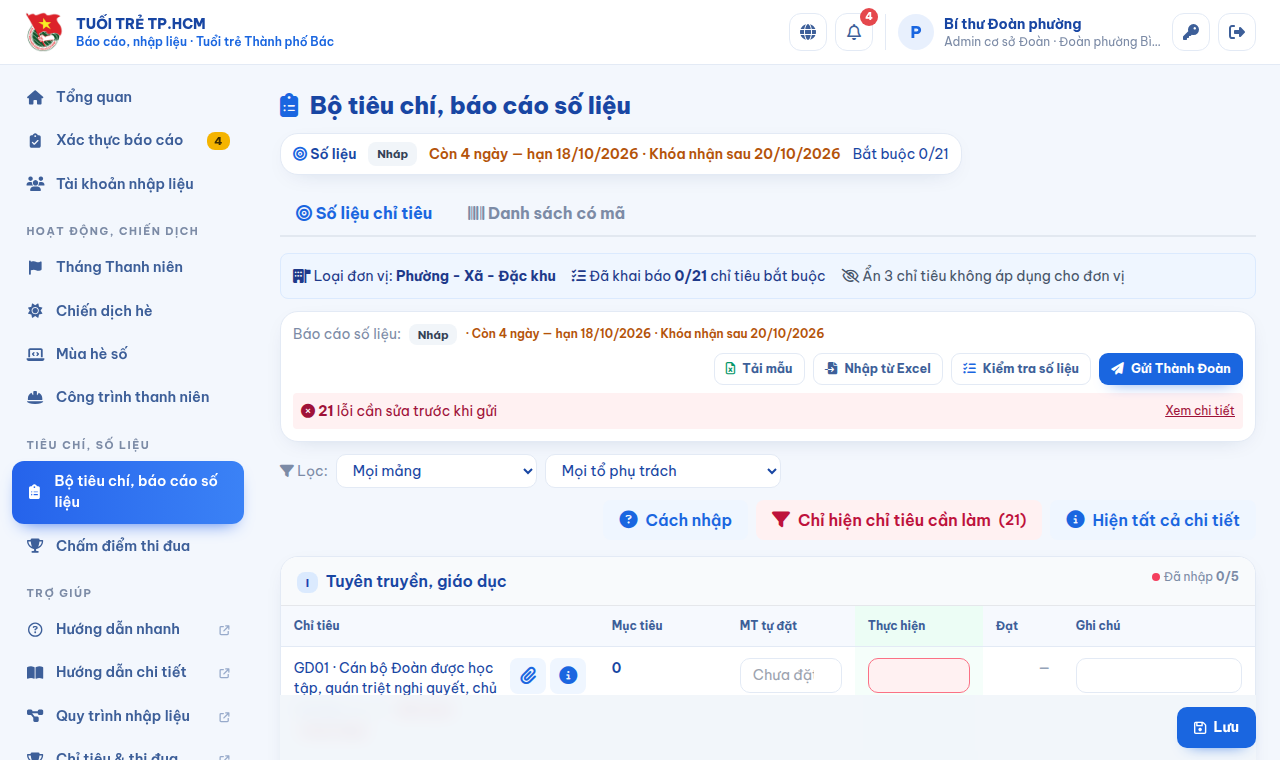Viewport: 1280px width, 760px height.
Task: Open Xem chi tiết error link
Action: pyautogui.click(x=1200, y=411)
